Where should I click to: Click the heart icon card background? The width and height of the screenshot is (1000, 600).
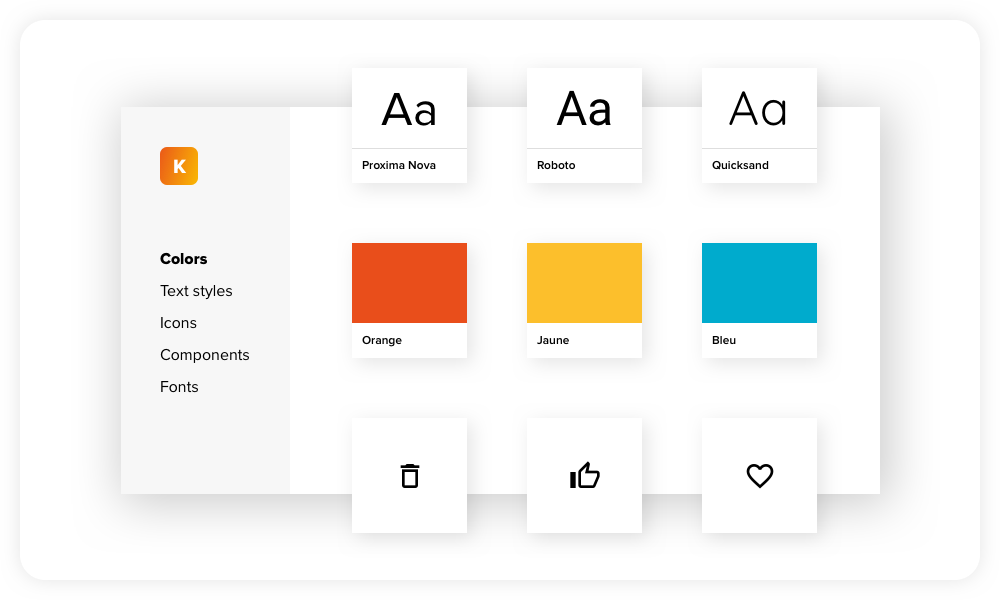[x=759, y=505]
